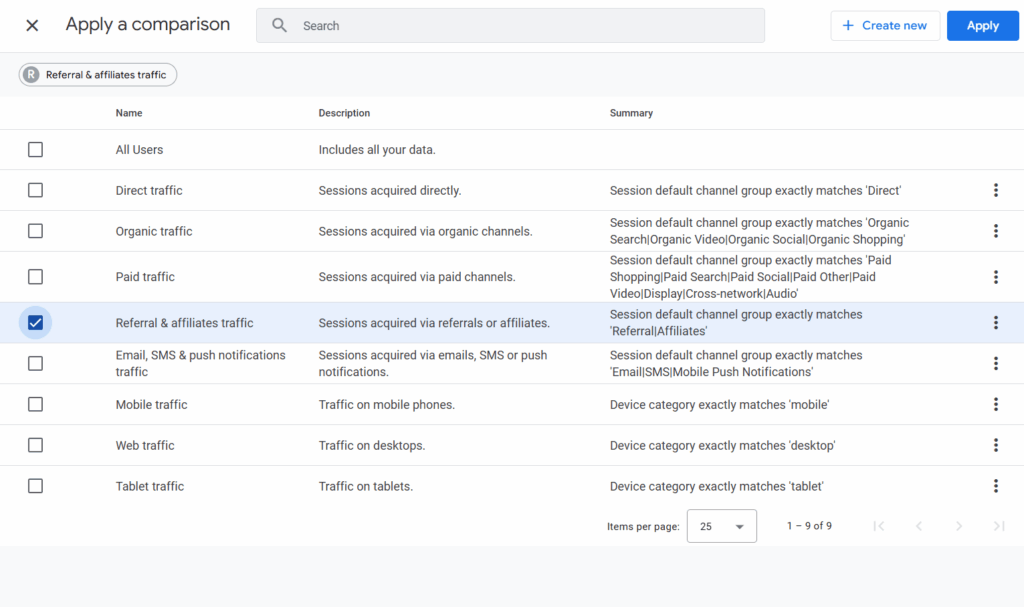Click the 'Tablet traffic' row name
This screenshot has width=1024, height=607.
point(150,486)
